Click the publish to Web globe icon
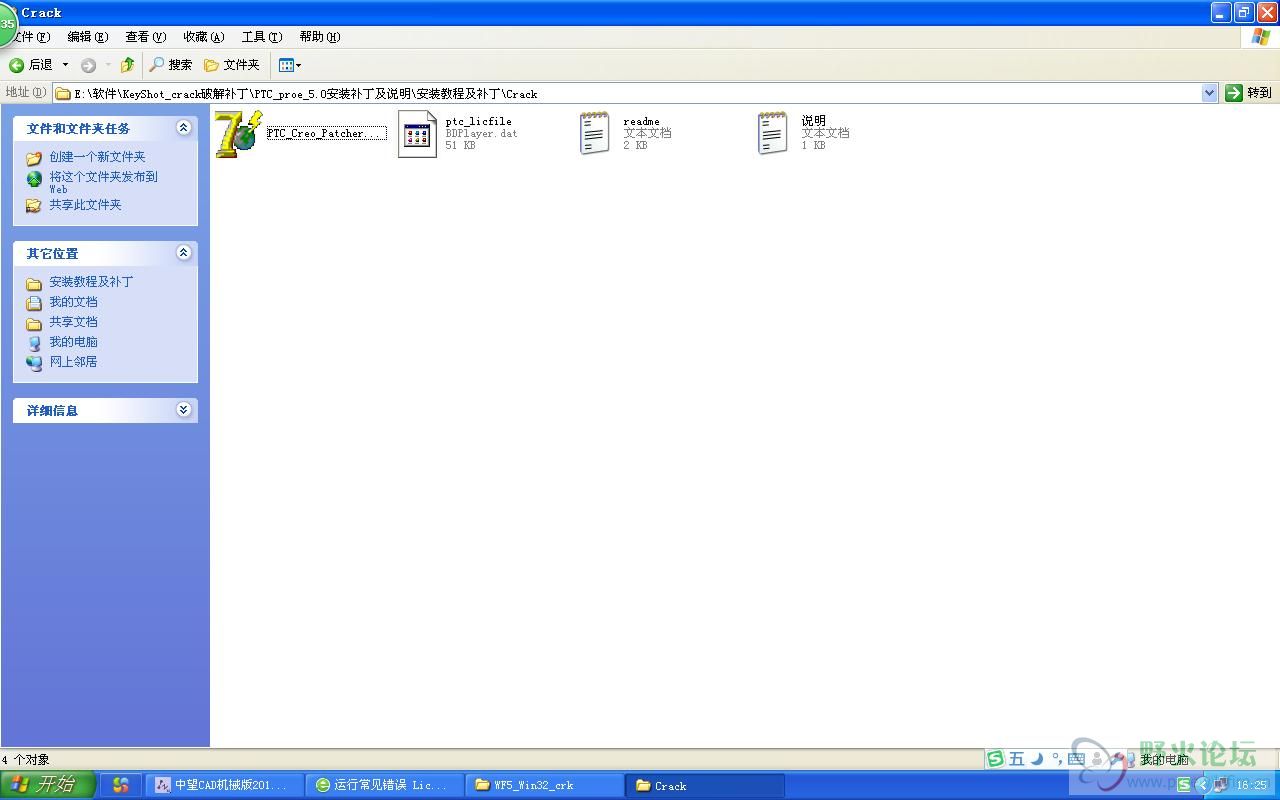Screen dimensions: 1280x800 (34, 179)
